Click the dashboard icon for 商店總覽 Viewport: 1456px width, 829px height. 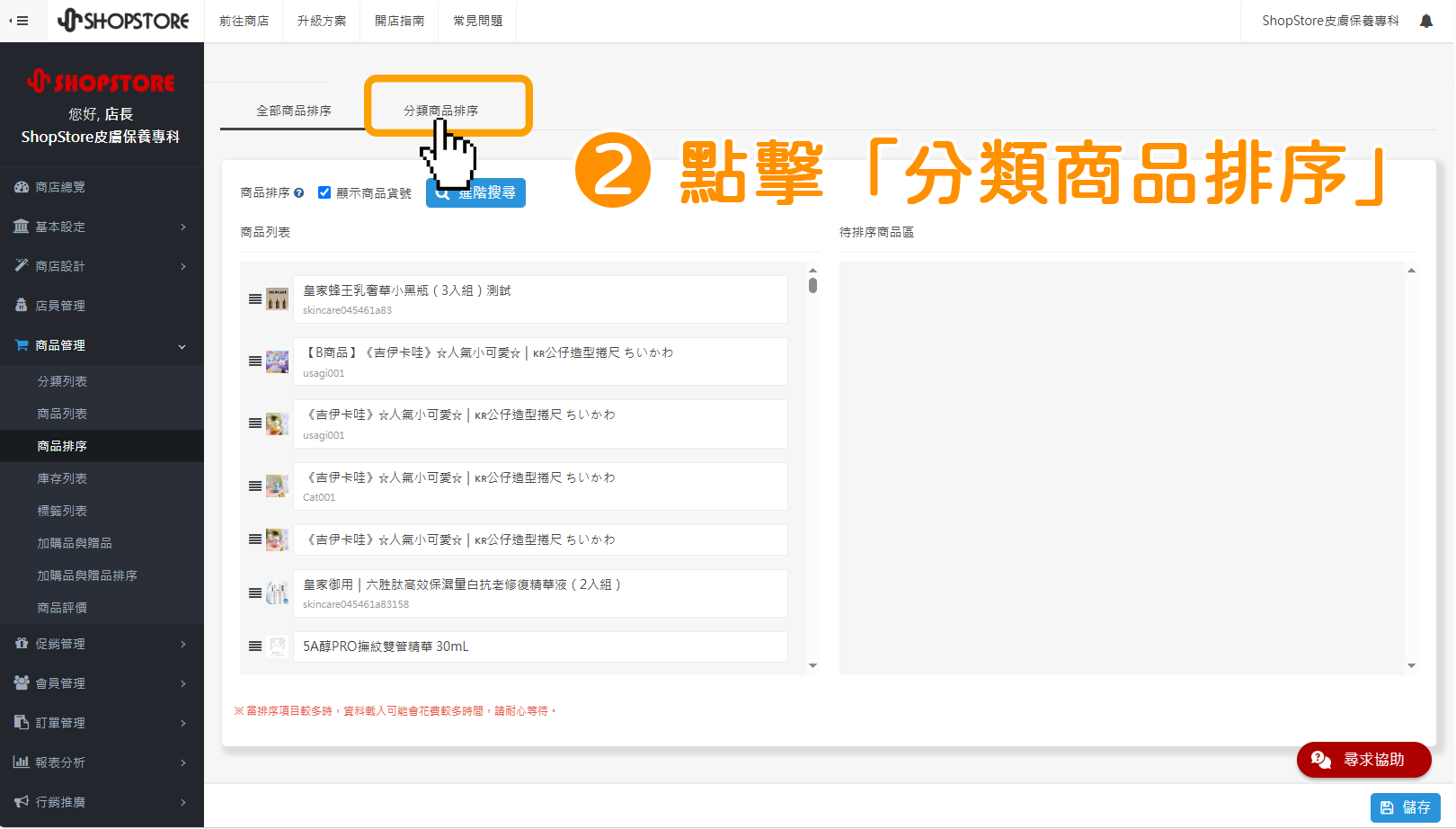tap(22, 187)
